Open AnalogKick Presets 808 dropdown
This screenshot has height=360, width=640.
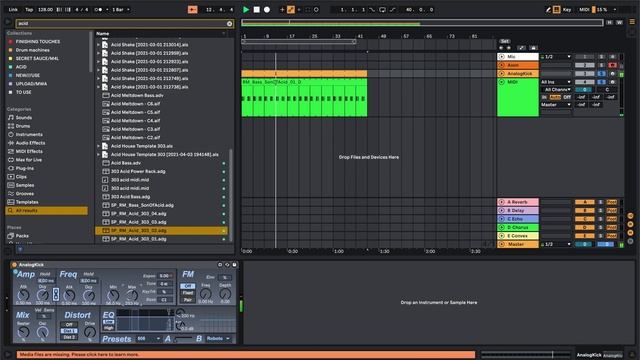click(149, 339)
